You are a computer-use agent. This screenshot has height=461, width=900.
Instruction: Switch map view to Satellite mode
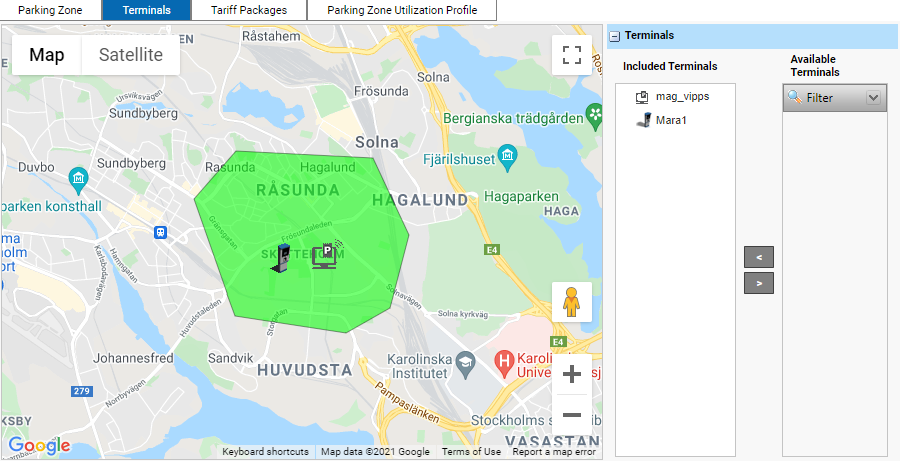(131, 55)
